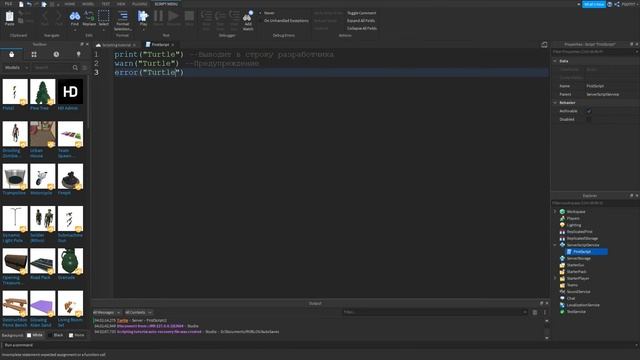Click the Output filter field
Image resolution: width=640 pixels, height=360 pixels.
pos(432,312)
